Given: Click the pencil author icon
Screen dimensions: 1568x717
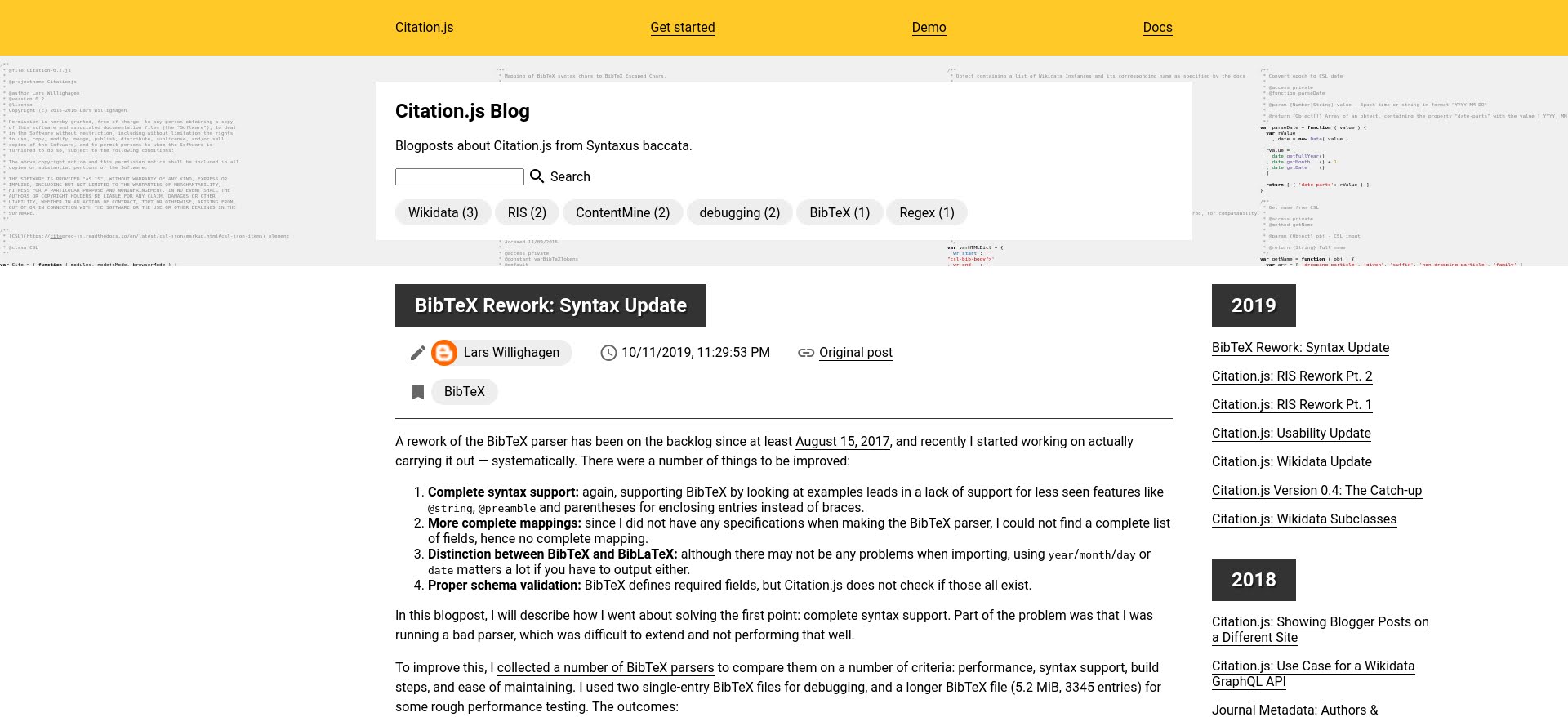Looking at the screenshot, I should click(417, 353).
